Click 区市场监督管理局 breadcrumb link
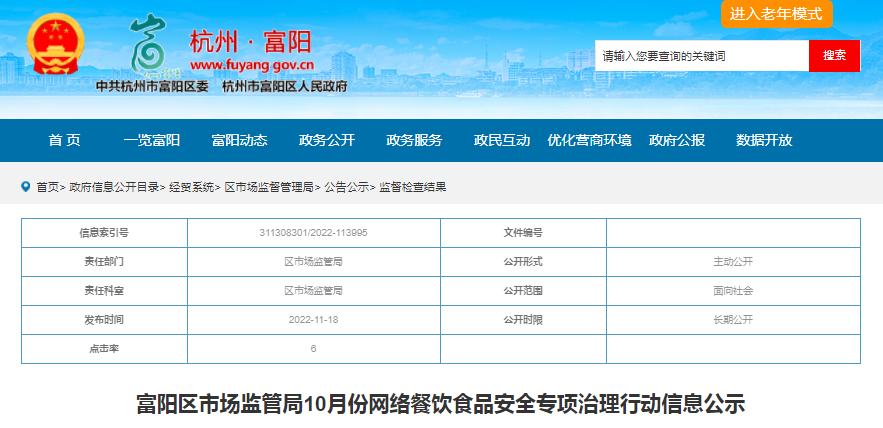Image resolution: width=883 pixels, height=428 pixels. click(x=269, y=187)
